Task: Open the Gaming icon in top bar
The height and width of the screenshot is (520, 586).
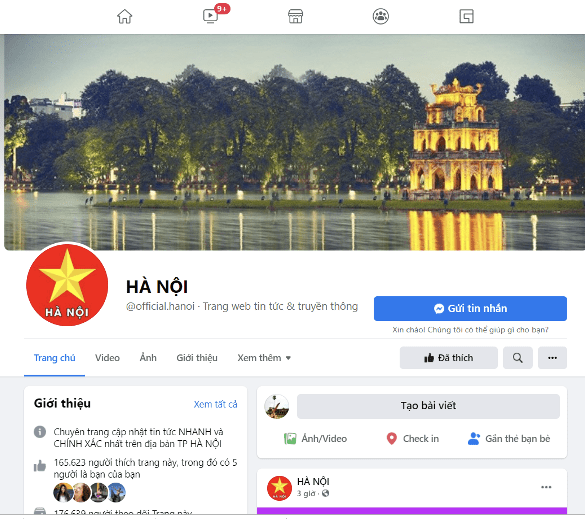Action: pos(466,16)
